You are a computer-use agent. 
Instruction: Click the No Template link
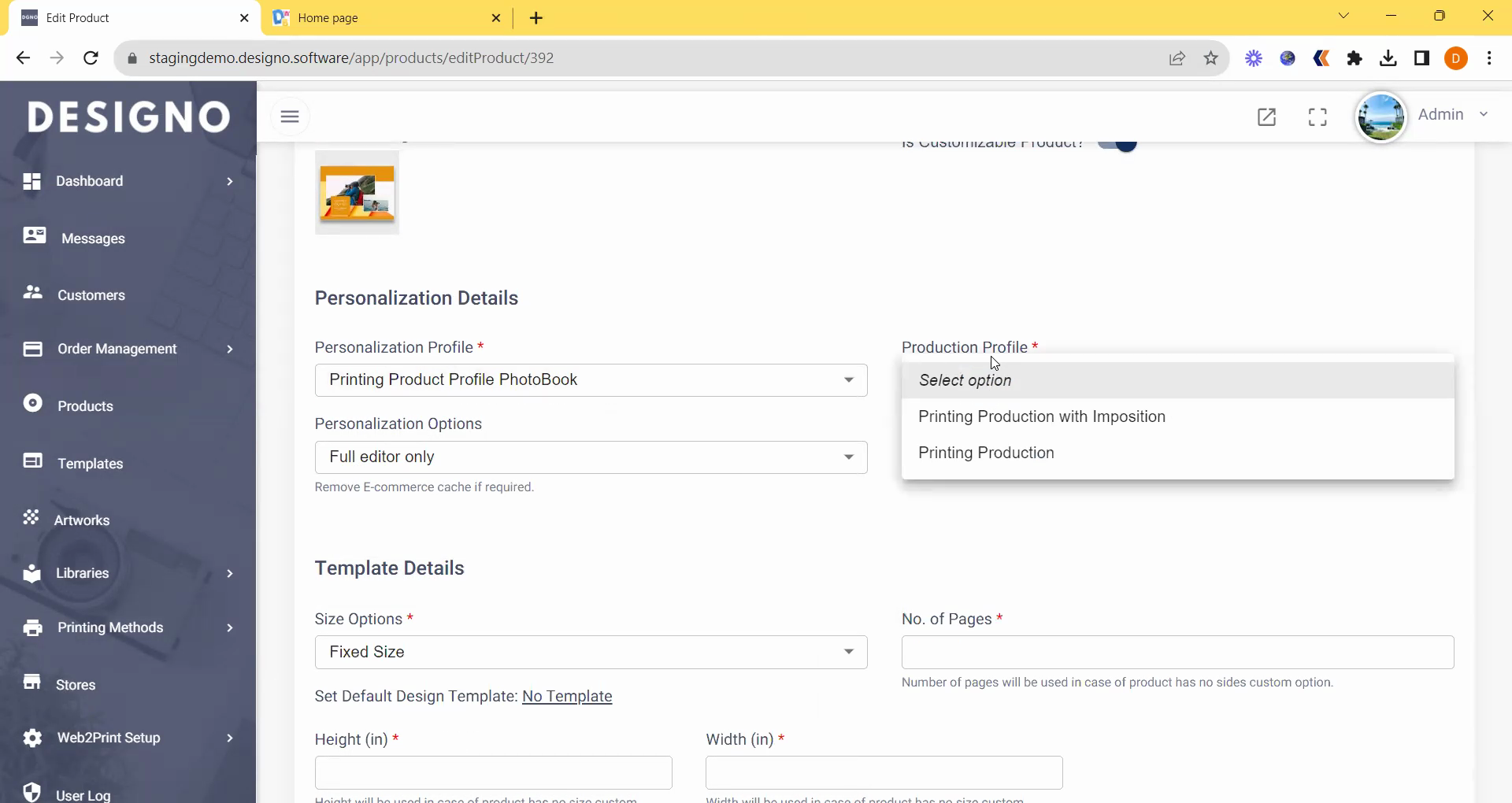pos(567,696)
